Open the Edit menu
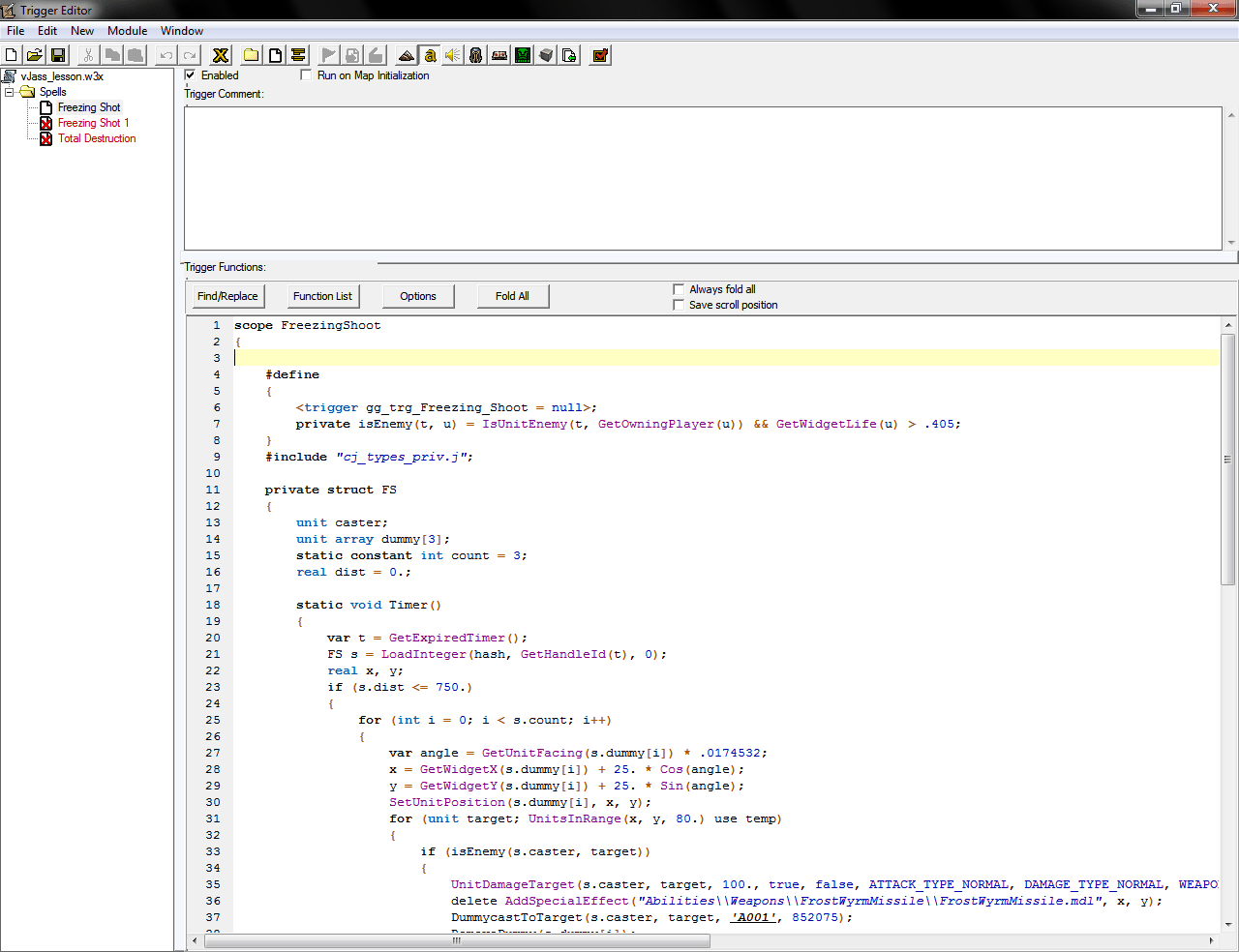The height and width of the screenshot is (952, 1239). point(47,31)
